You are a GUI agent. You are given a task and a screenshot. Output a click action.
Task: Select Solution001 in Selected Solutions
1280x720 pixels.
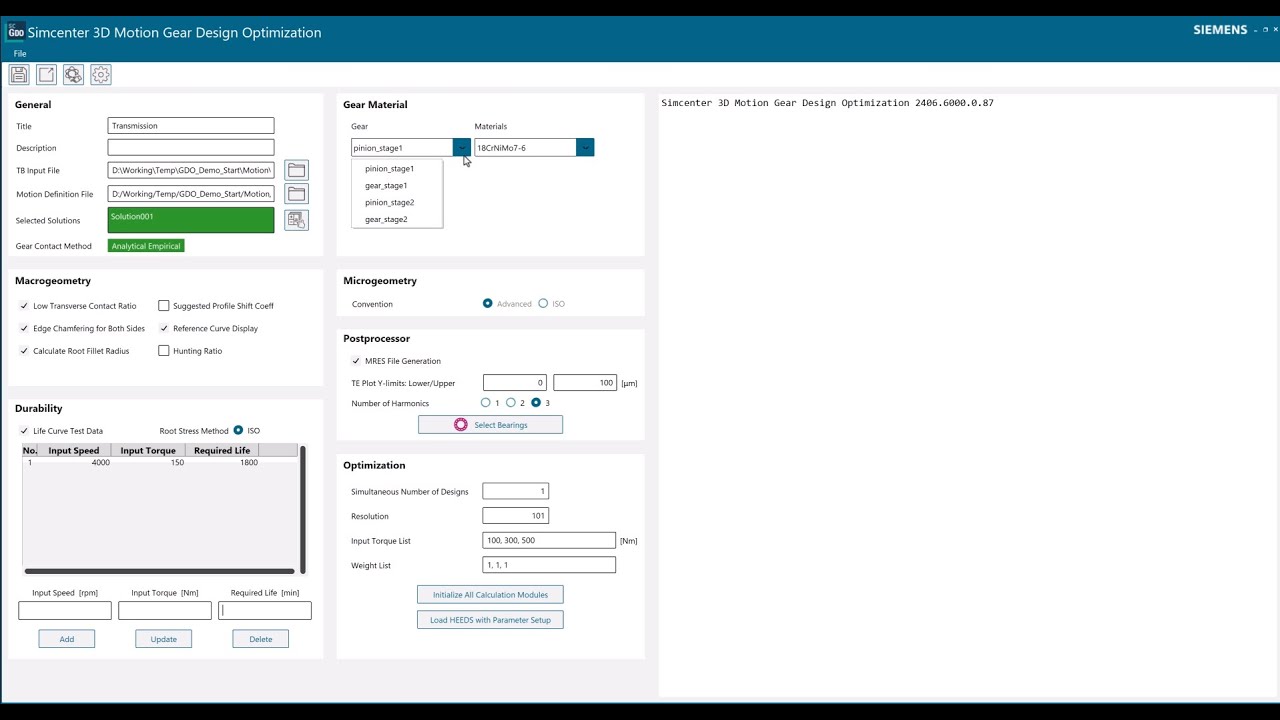point(191,220)
